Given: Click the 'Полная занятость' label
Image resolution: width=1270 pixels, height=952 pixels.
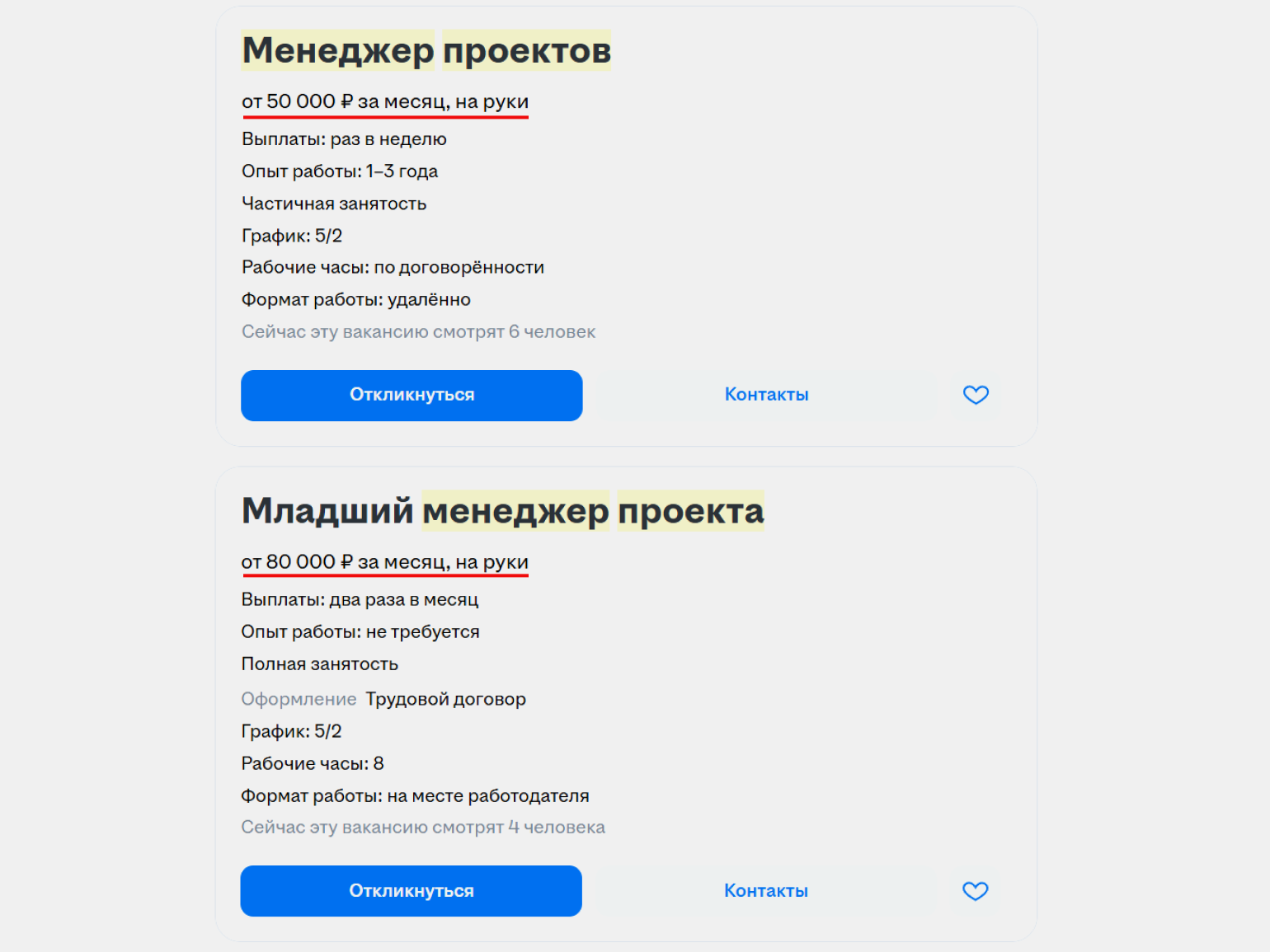Looking at the screenshot, I should pyautogui.click(x=319, y=664).
